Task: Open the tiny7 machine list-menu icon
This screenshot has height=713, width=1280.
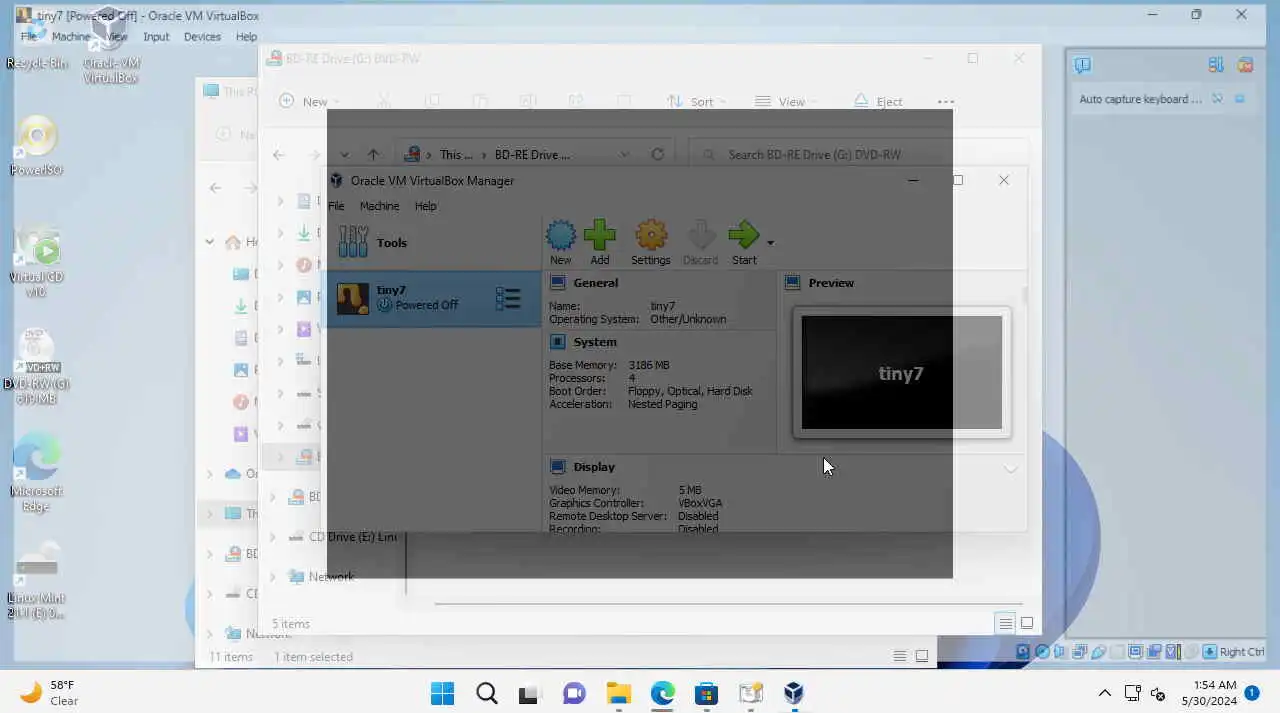Action: 508,298
